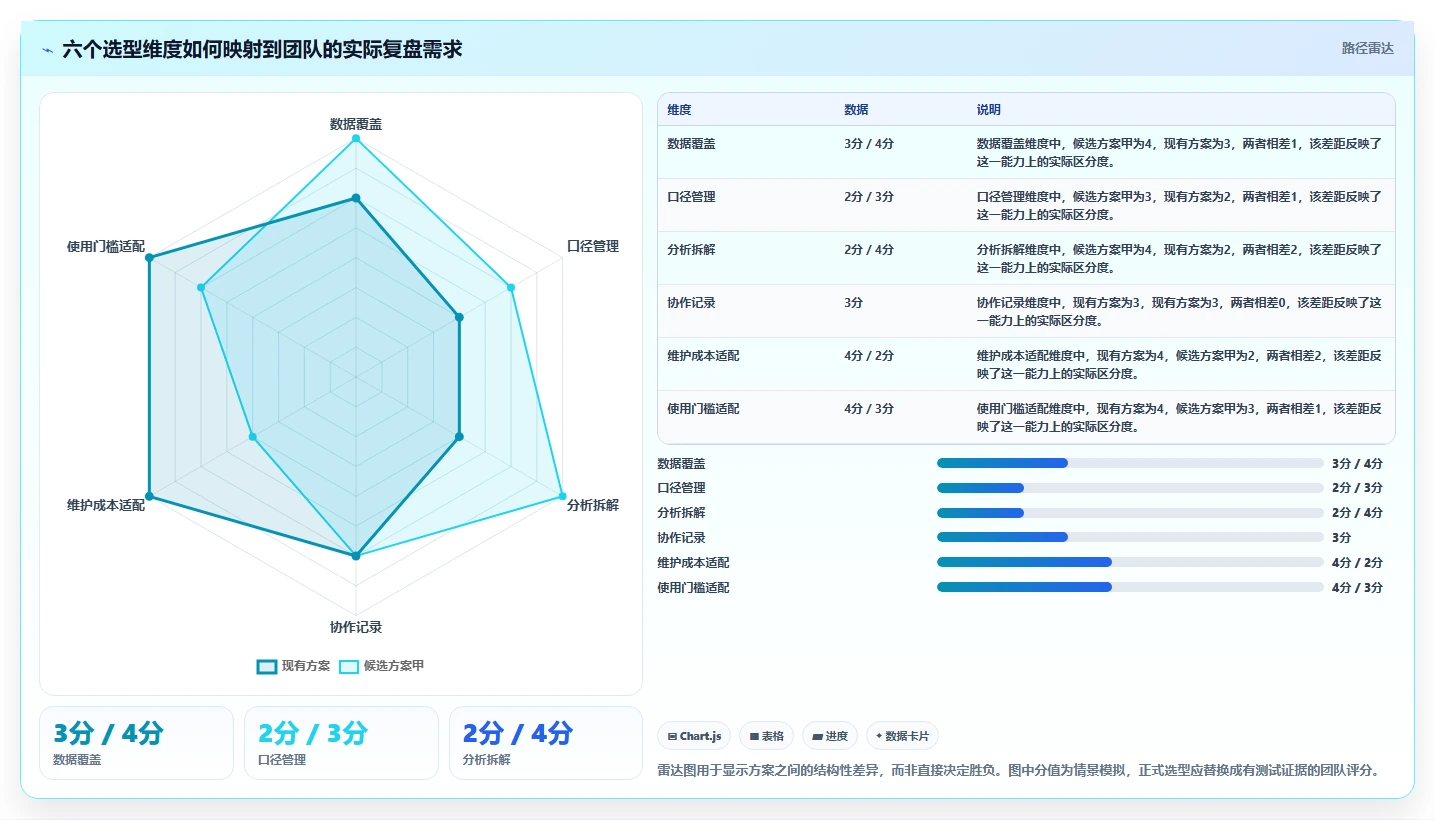Click the 协作记录 label in the progress list
1435x820 pixels.
click(x=681, y=537)
